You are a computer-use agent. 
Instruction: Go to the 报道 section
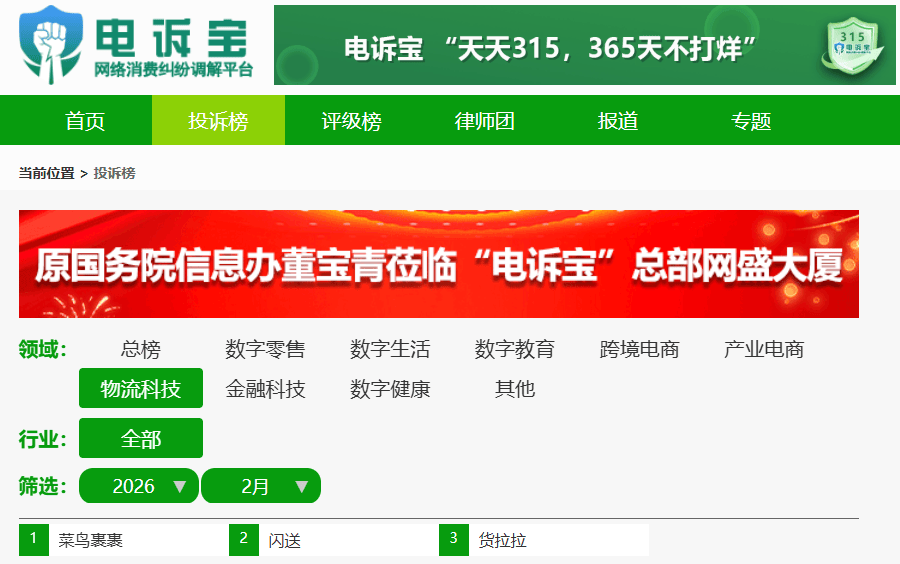click(618, 122)
